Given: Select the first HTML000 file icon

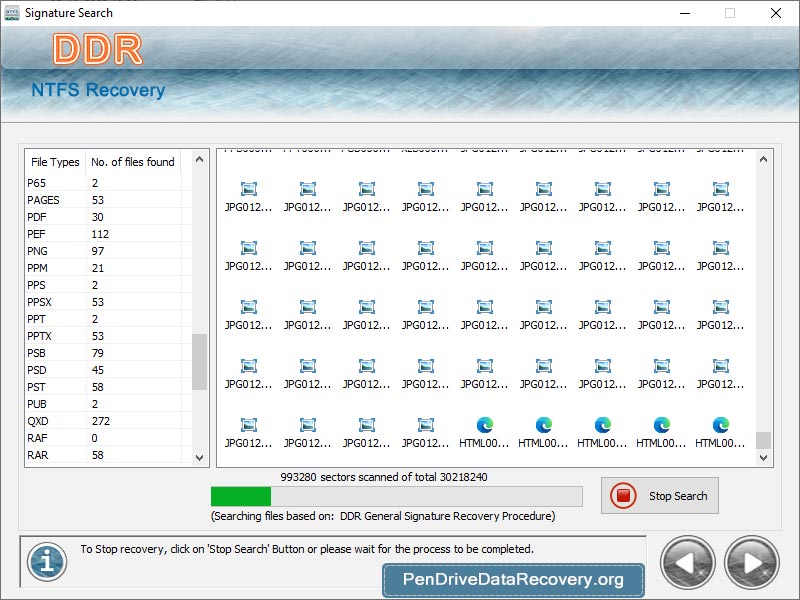Looking at the screenshot, I should (485, 425).
